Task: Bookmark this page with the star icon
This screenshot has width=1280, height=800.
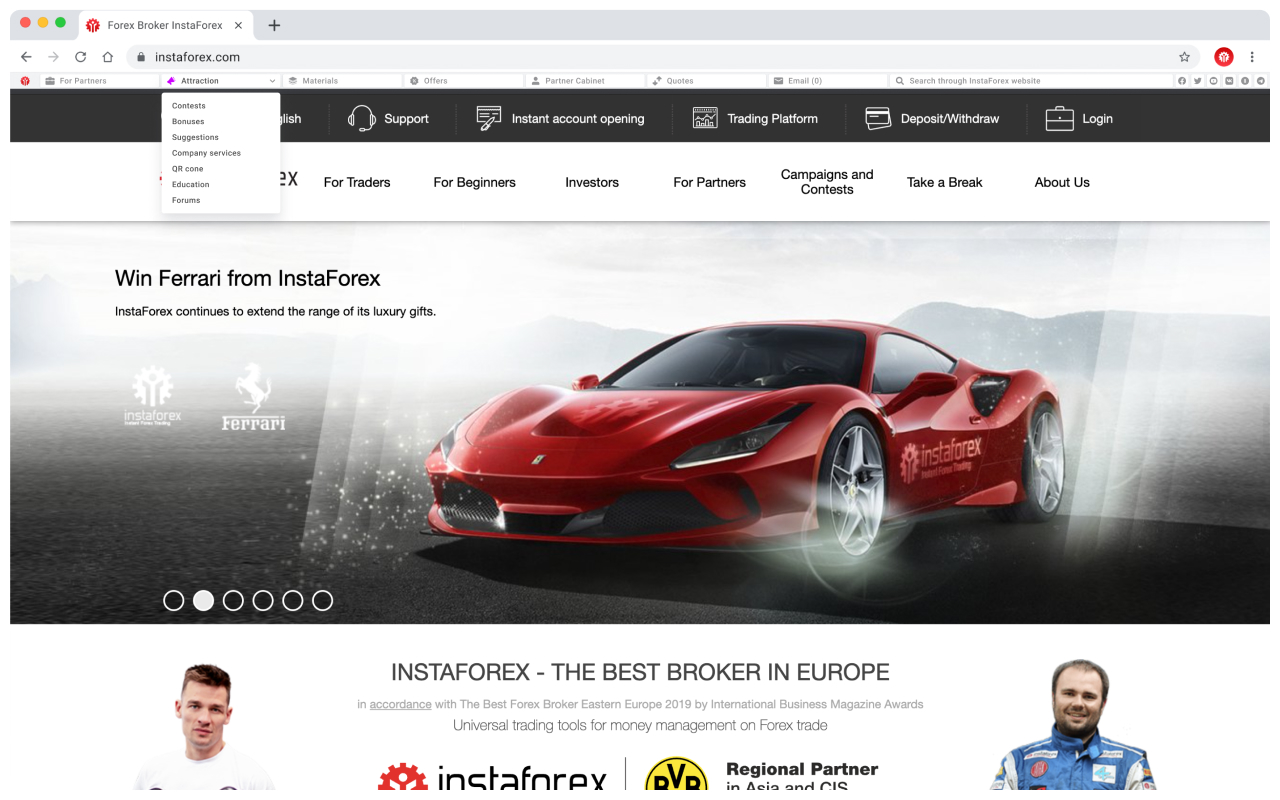Action: (x=1184, y=57)
